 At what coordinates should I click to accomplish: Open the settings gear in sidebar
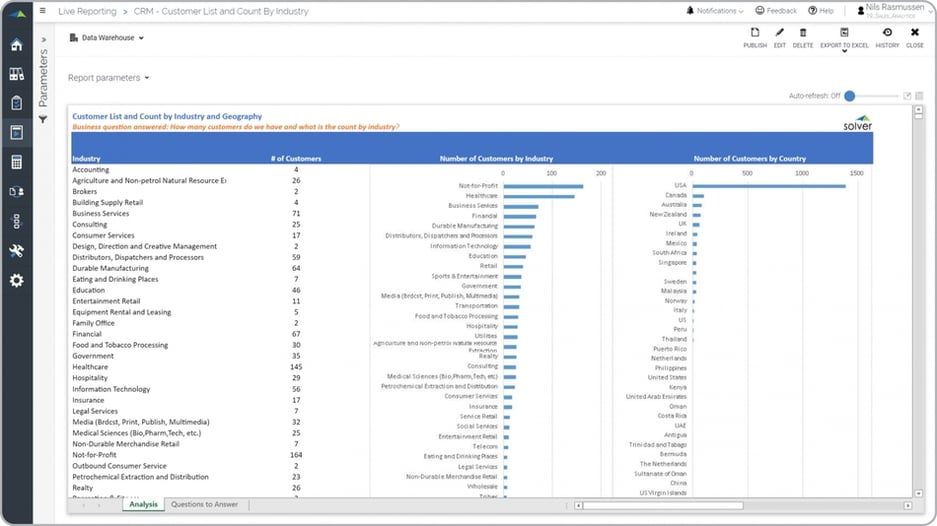(x=16, y=280)
